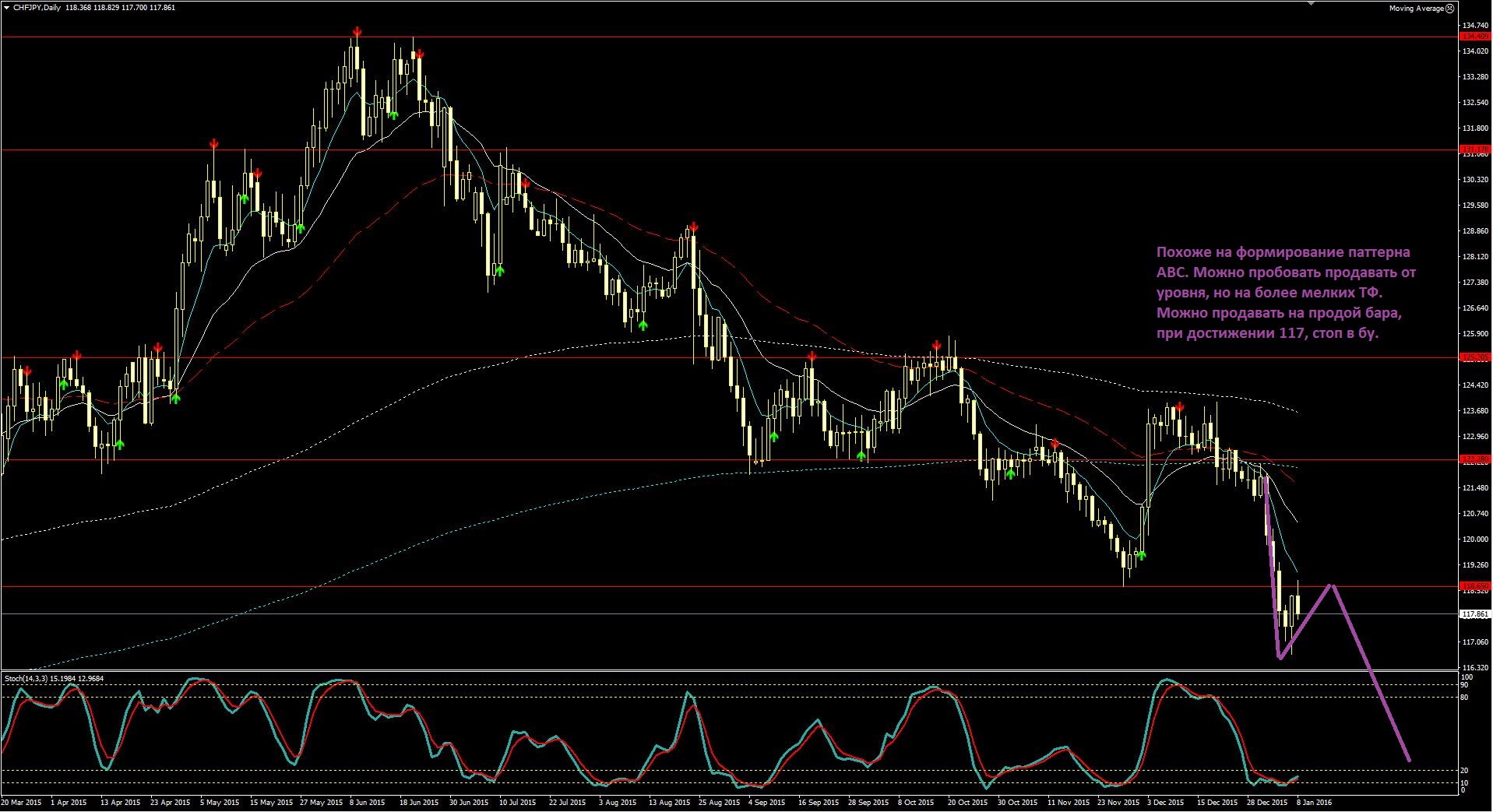Click the red level price tag 134.409
The height and width of the screenshot is (812, 1493).
(x=1475, y=37)
